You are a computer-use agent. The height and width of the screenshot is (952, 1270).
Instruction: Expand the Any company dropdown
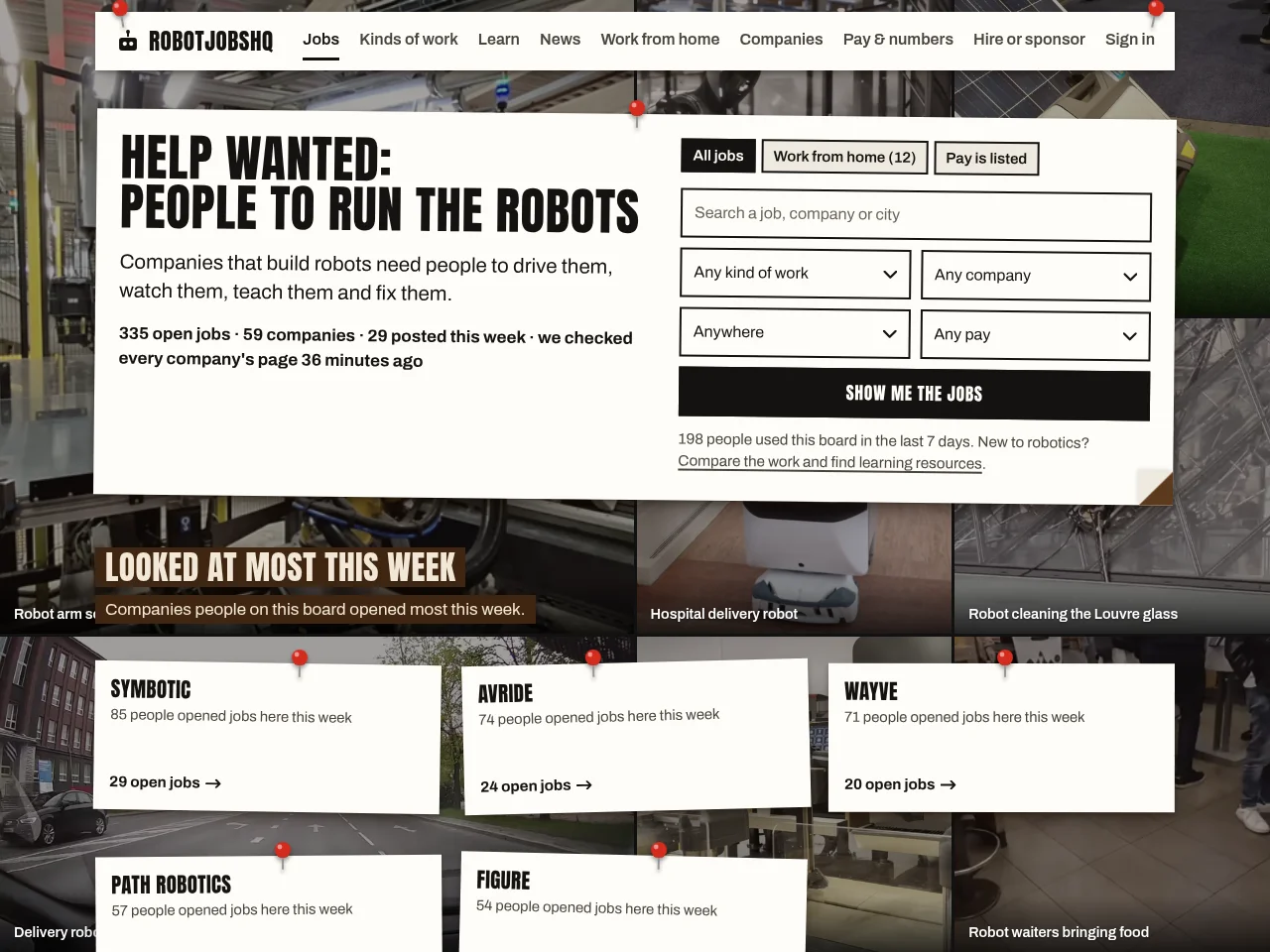[x=1036, y=276]
